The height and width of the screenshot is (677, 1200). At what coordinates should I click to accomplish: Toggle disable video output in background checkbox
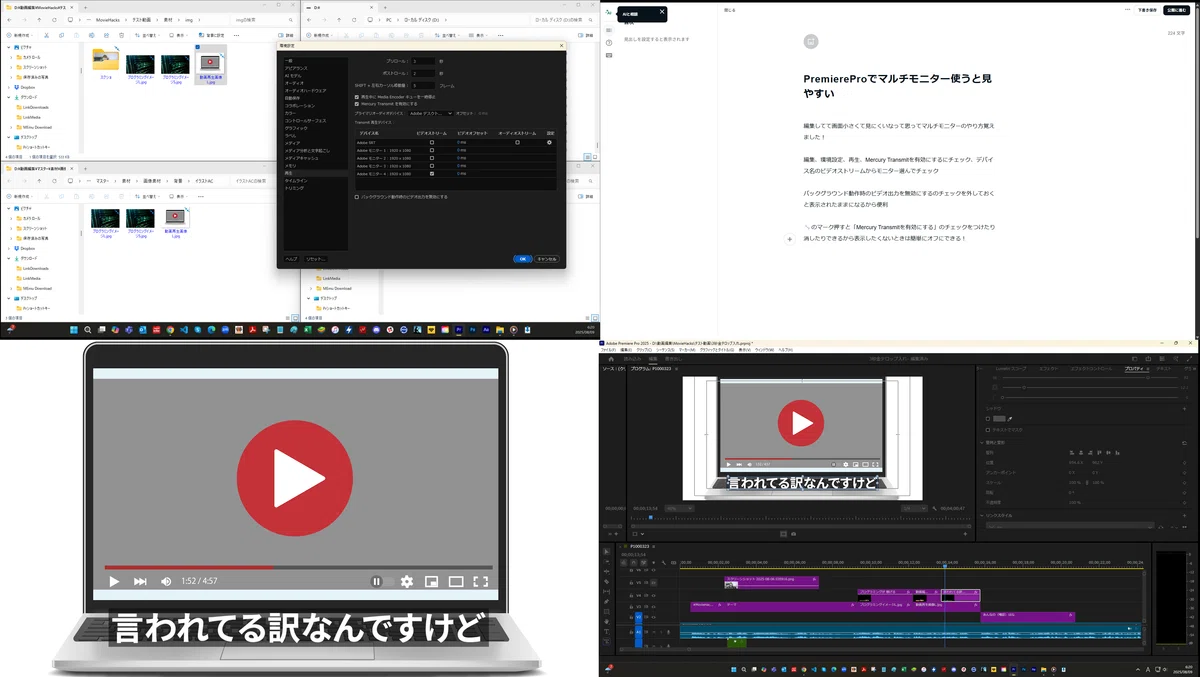[357, 197]
